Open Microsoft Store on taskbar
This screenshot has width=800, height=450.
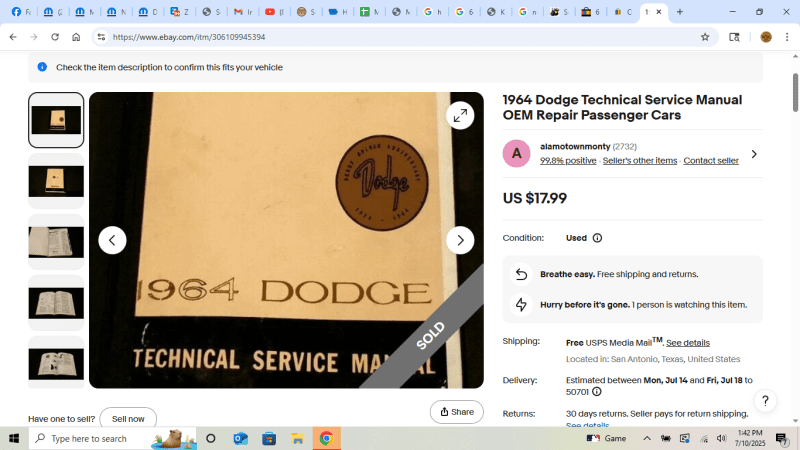[x=269, y=438]
